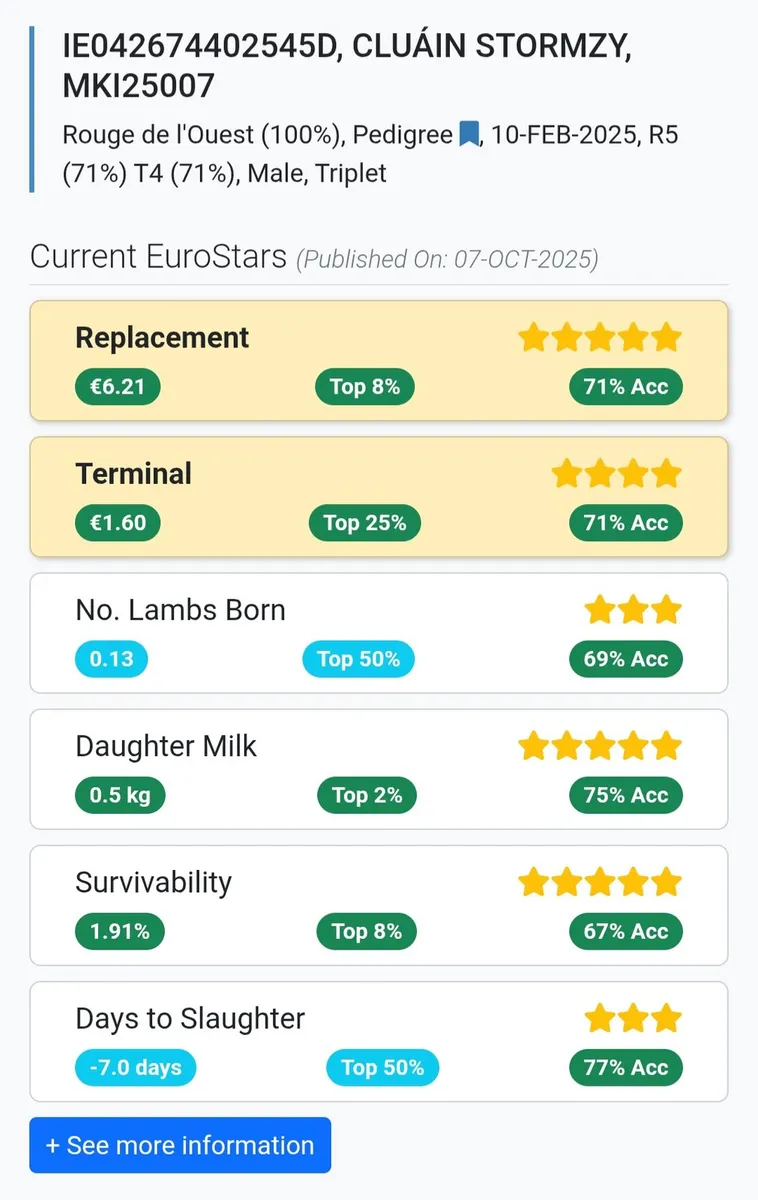The height and width of the screenshot is (1200, 758).
Task: Click the Days to Slaughter stars
Action: [632, 1018]
